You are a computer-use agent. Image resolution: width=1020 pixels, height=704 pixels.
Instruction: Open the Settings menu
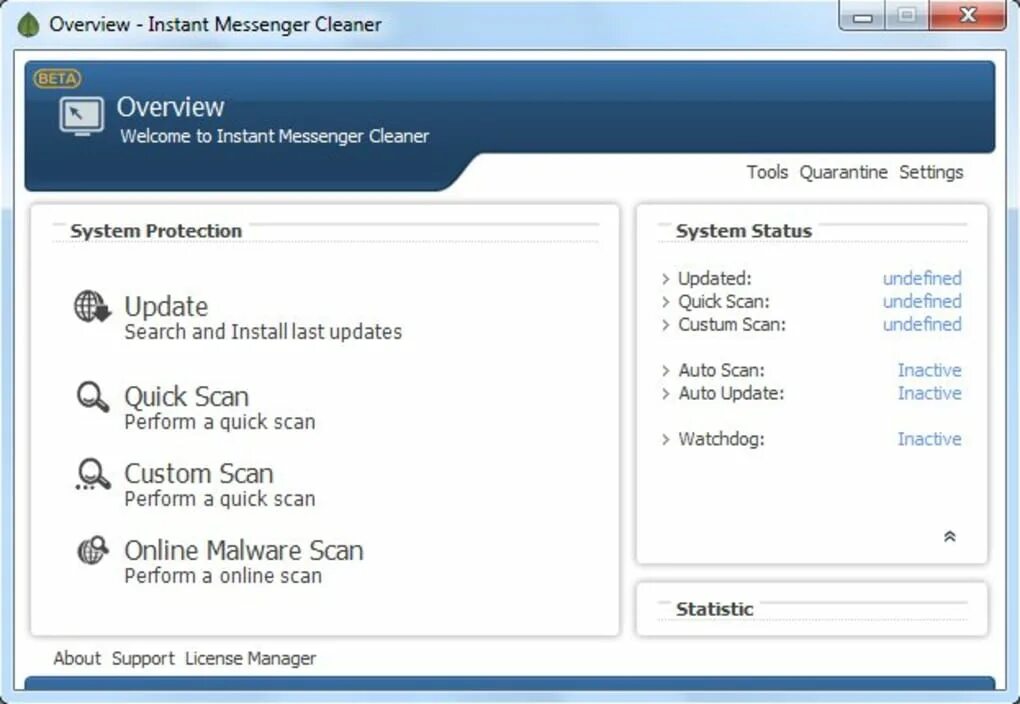[931, 172]
